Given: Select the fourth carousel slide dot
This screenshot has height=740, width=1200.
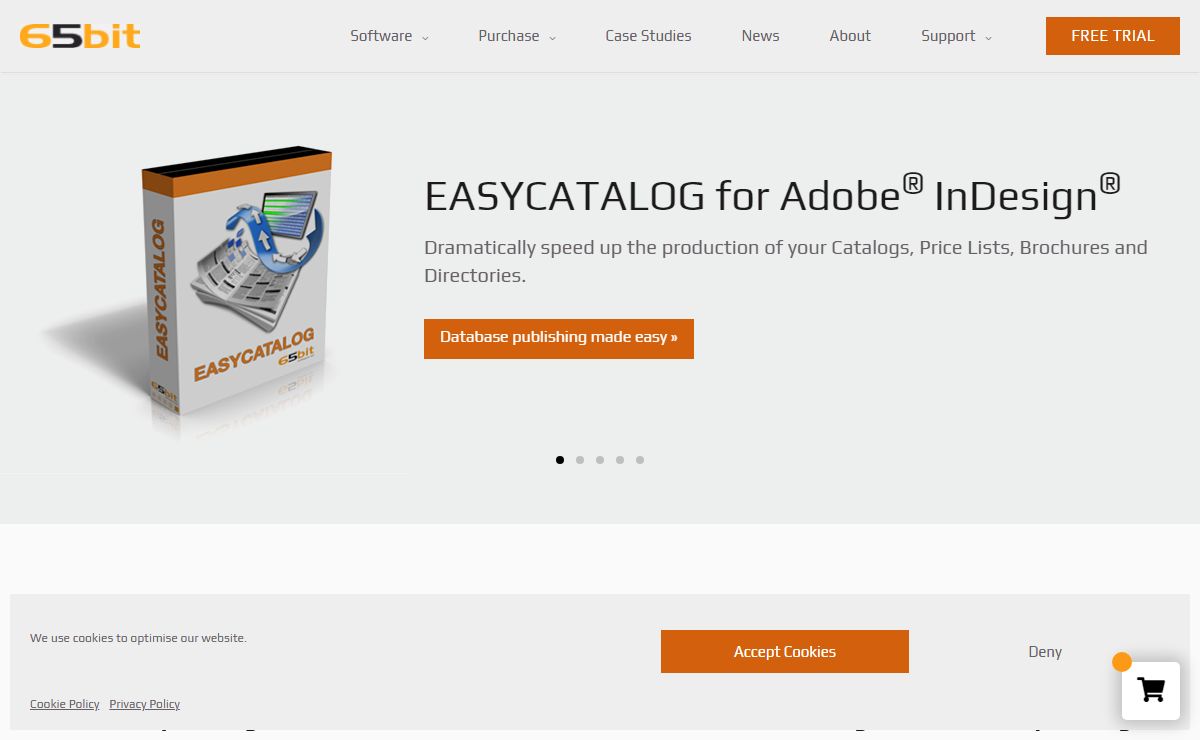Looking at the screenshot, I should [x=620, y=460].
